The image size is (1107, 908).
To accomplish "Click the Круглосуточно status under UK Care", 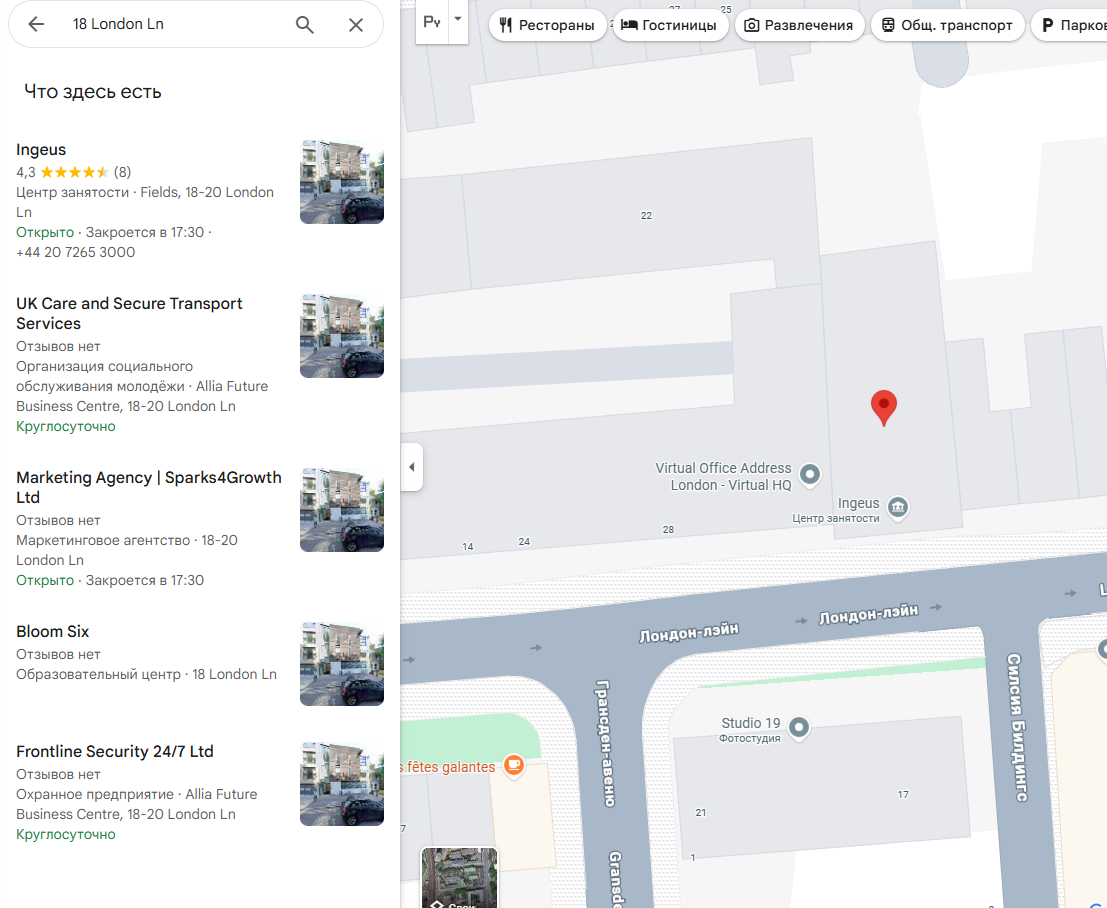I will [66, 426].
